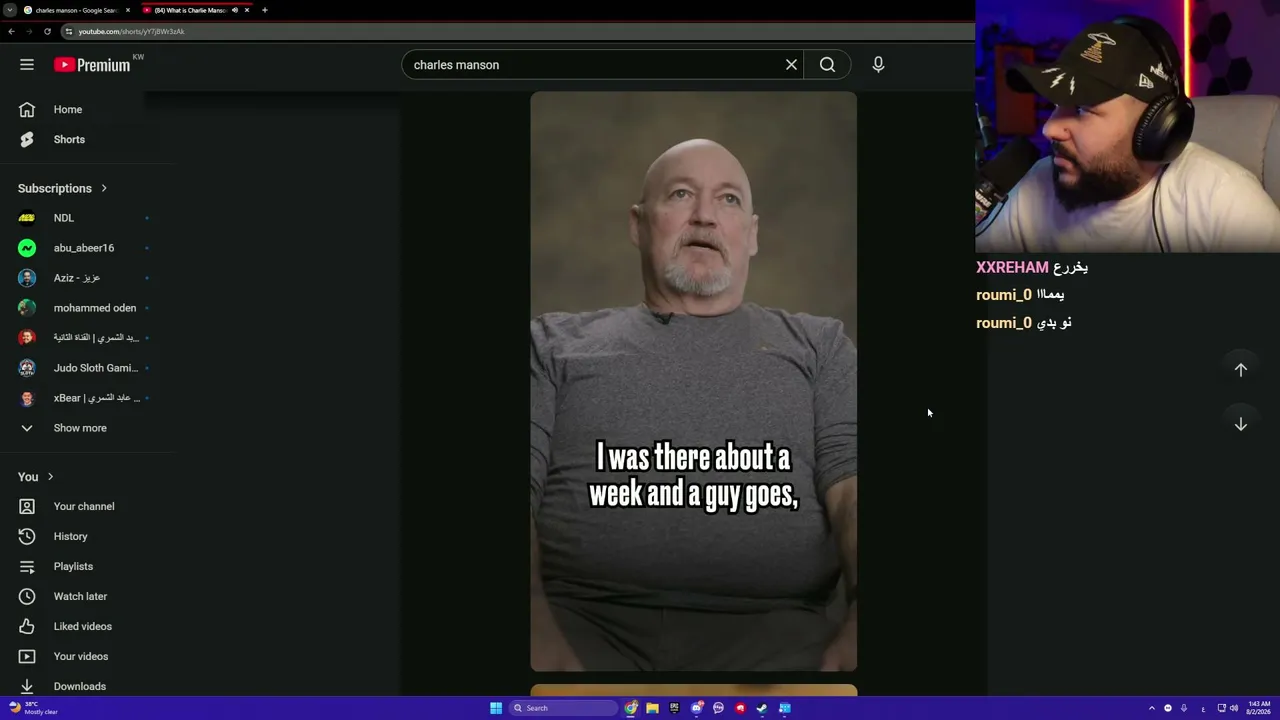Image resolution: width=1280 pixels, height=720 pixels.
Task: Expand the You section header
Action: [x=36, y=477]
